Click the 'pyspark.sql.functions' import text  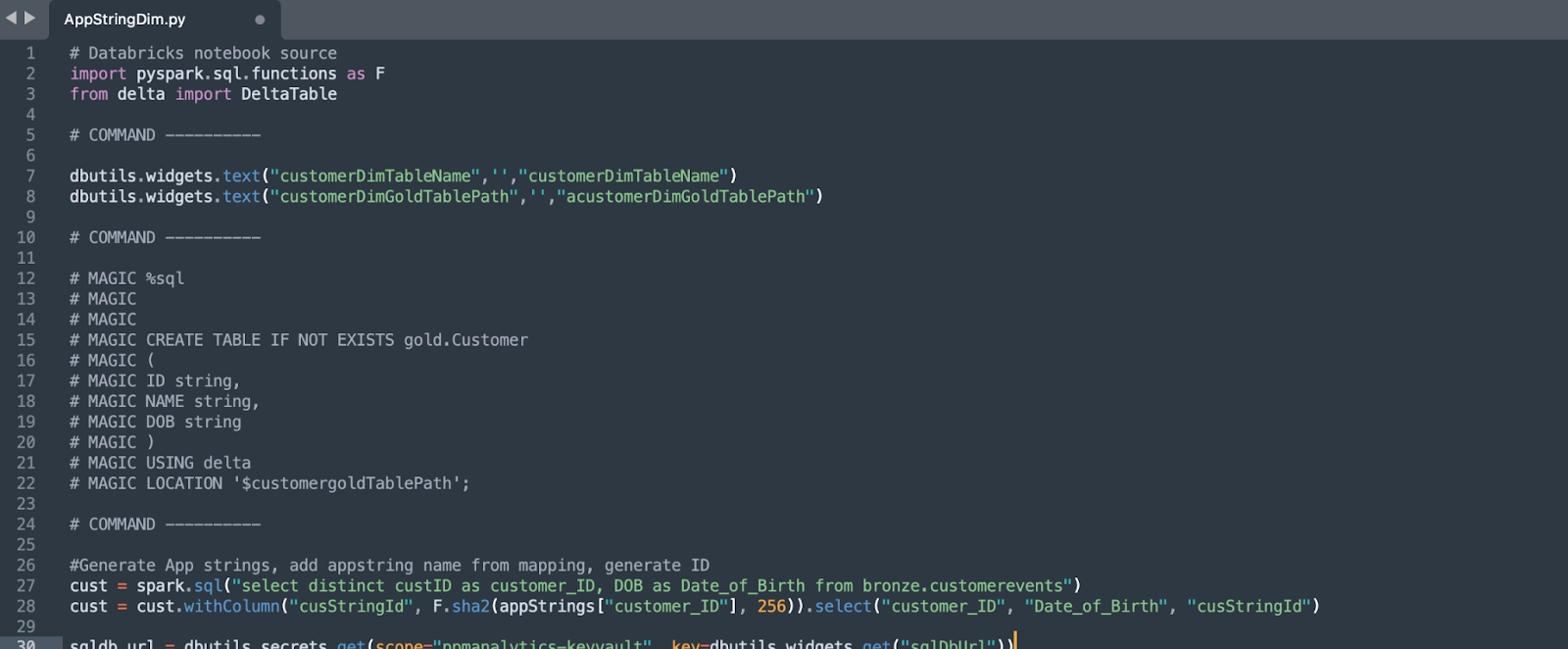236,74
